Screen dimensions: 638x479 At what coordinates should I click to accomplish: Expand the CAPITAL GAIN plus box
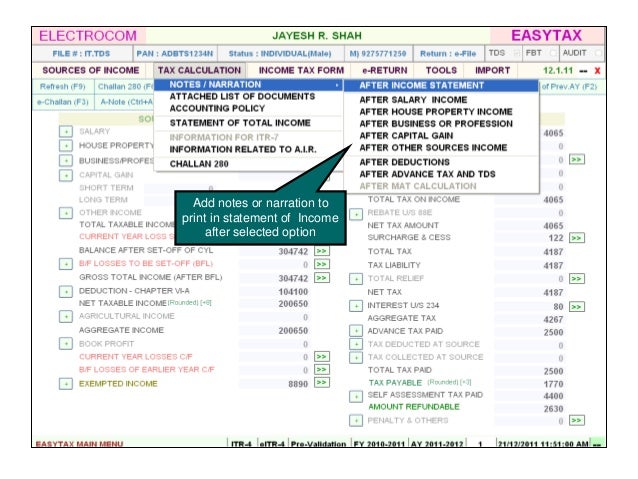click(66, 175)
